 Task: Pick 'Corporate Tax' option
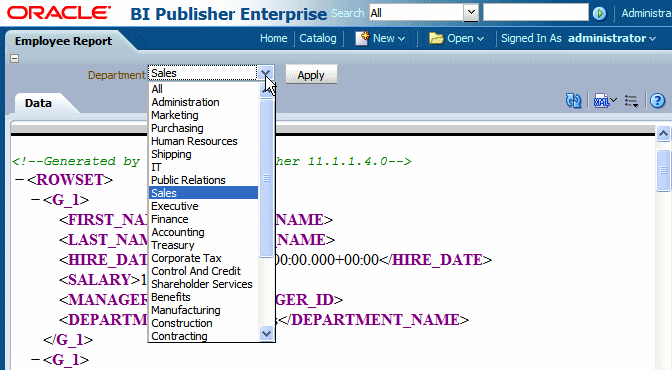click(204, 258)
